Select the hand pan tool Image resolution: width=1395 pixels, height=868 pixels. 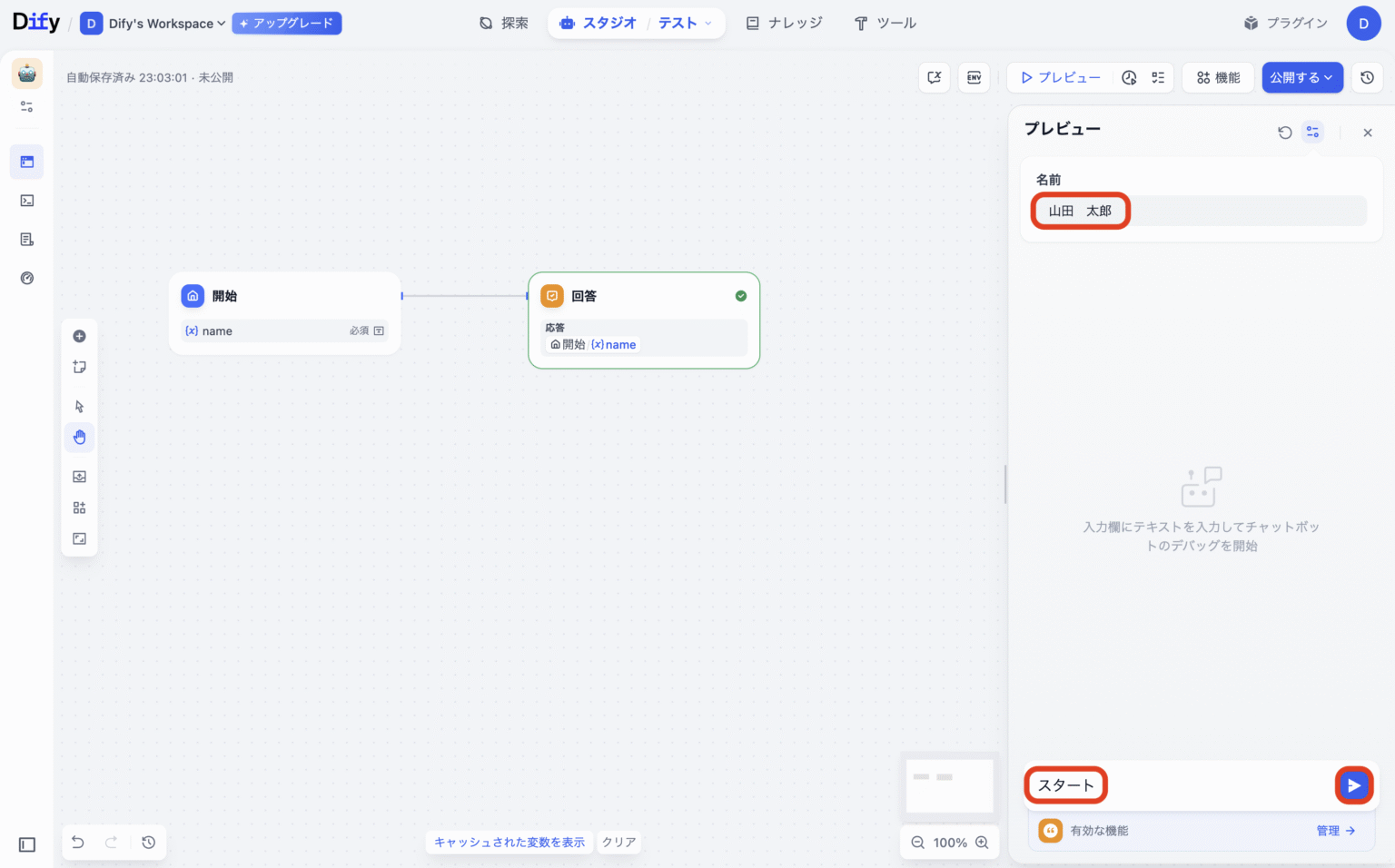click(80, 438)
